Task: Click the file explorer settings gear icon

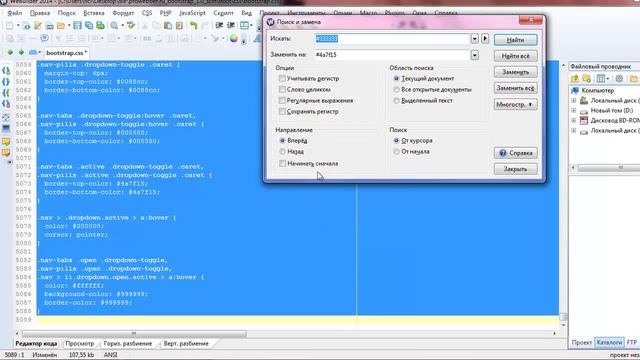Action: pyautogui.click(x=619, y=78)
